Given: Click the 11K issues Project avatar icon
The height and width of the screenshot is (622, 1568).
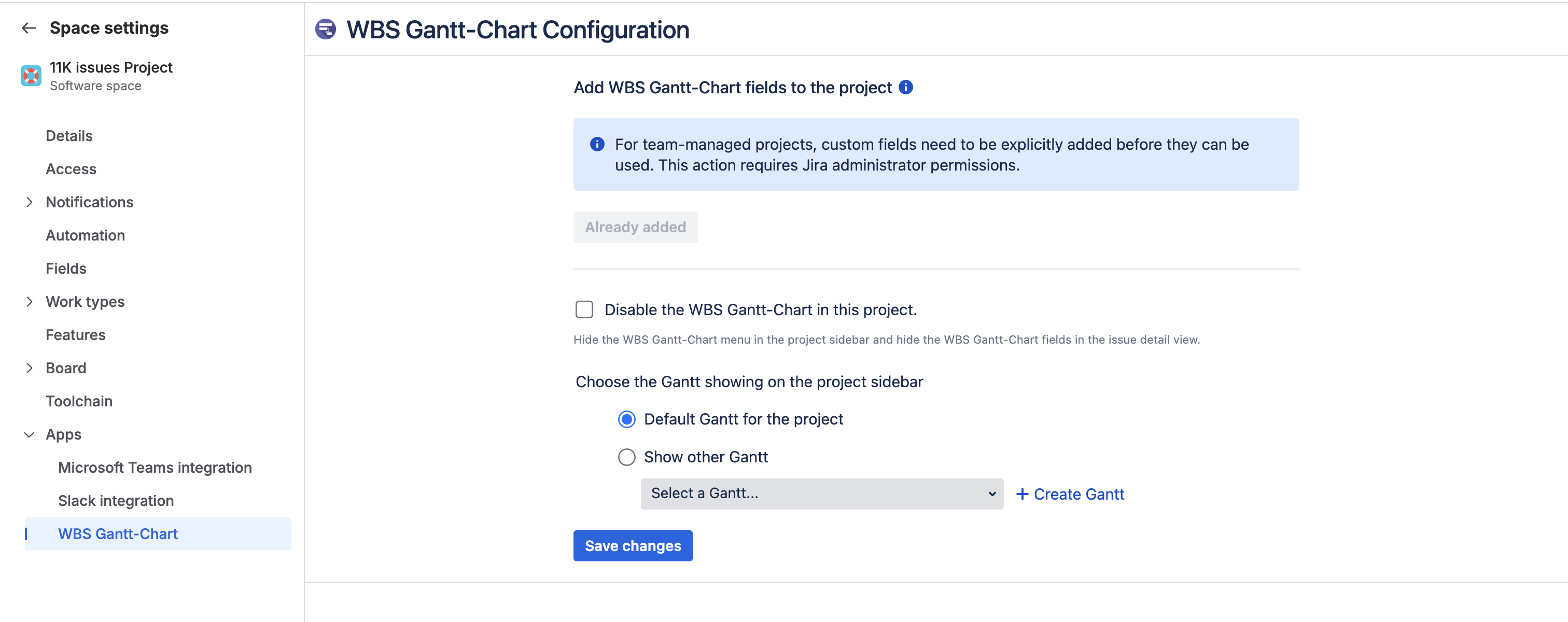Looking at the screenshot, I should tap(31, 76).
